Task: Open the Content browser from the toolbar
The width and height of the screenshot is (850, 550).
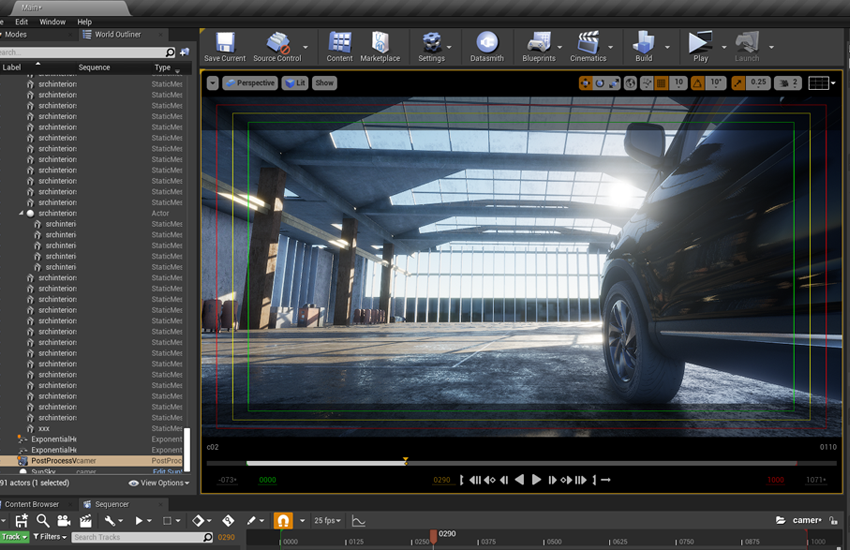Action: pos(339,47)
